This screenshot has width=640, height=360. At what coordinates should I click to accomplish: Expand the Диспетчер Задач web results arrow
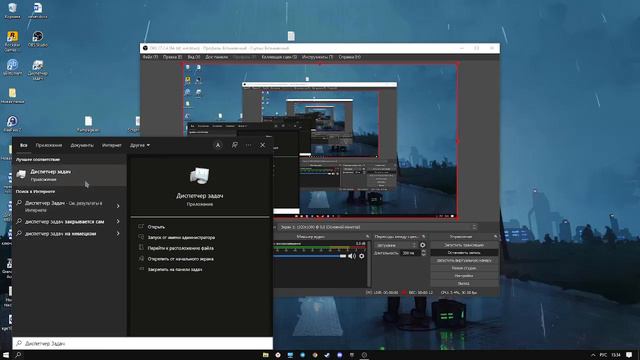point(118,206)
